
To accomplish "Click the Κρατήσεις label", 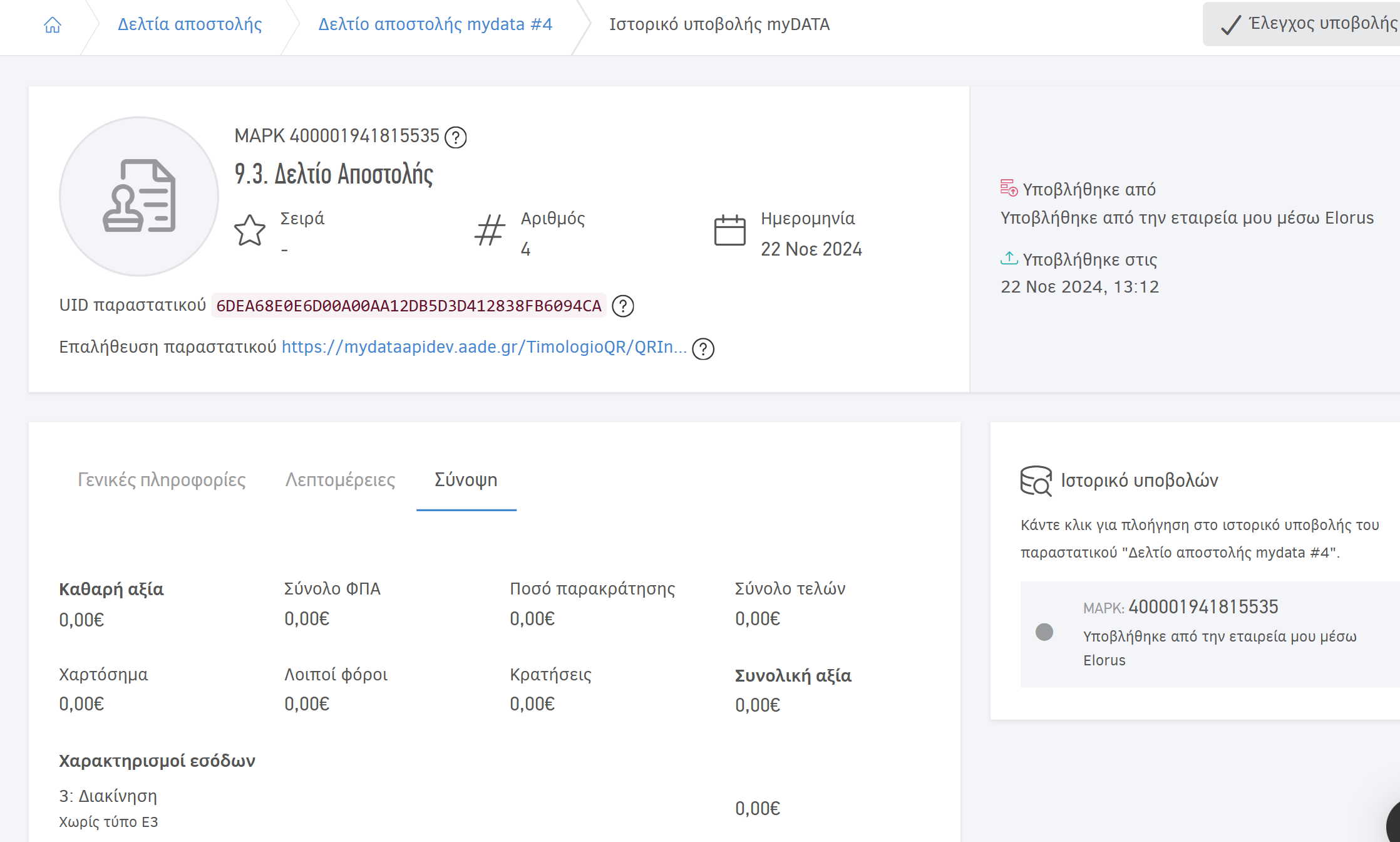I will 550,675.
